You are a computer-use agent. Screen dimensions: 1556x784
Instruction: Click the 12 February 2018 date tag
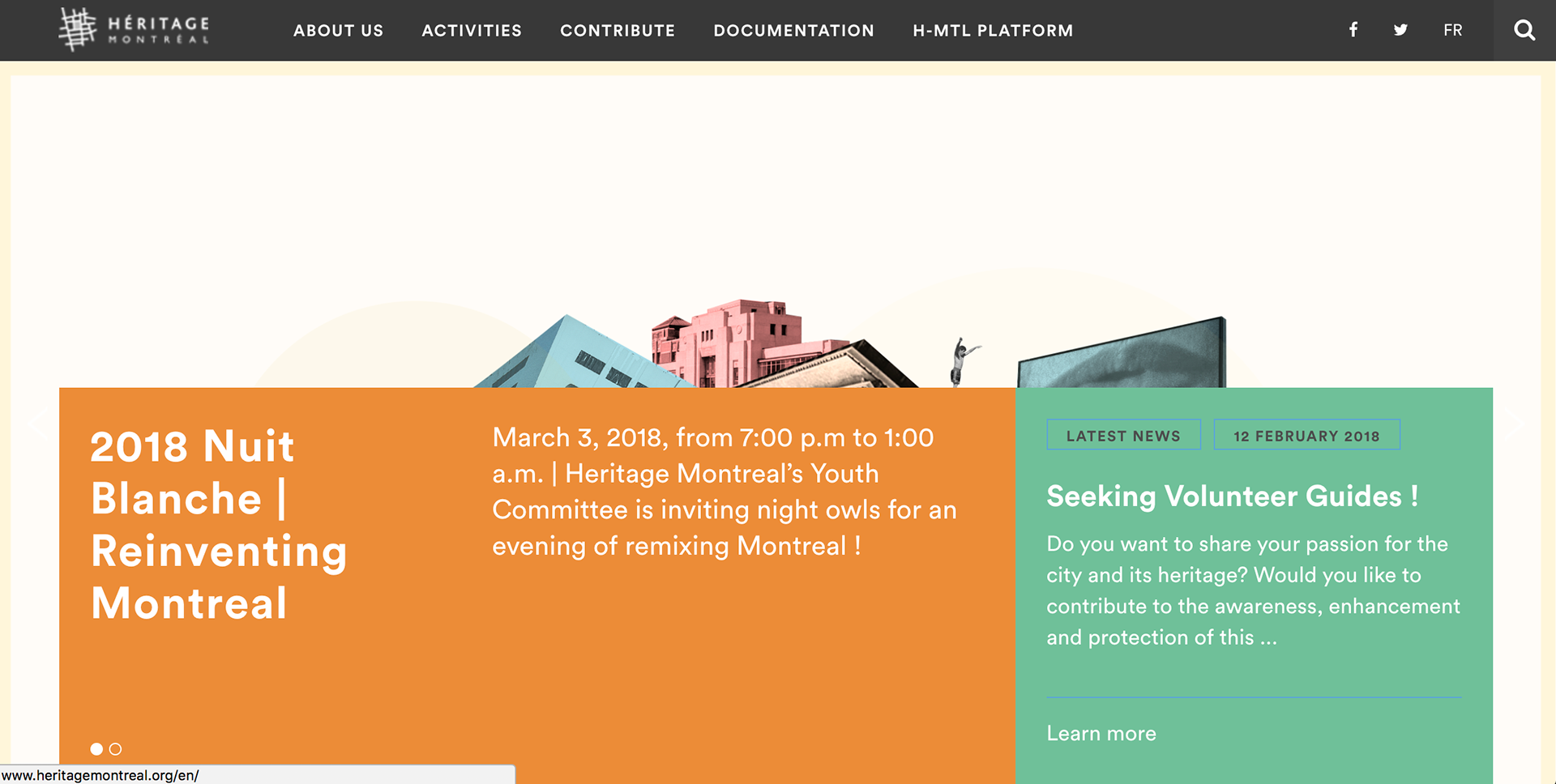tap(1306, 435)
